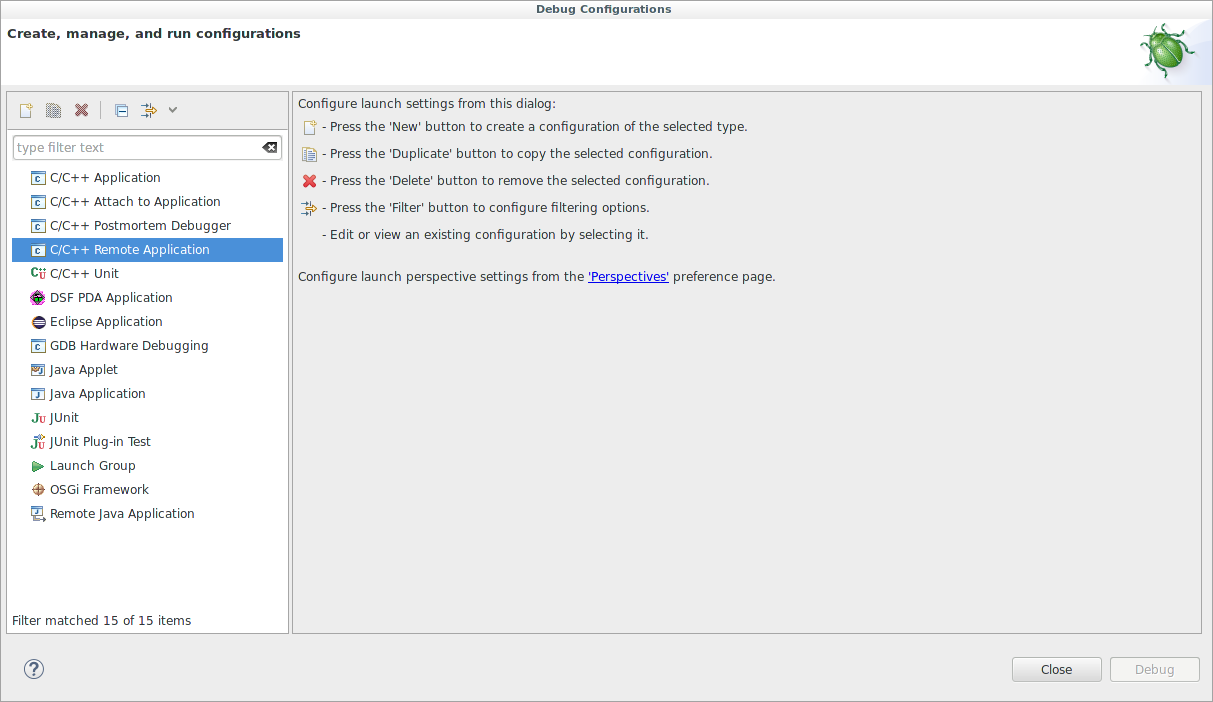Screen dimensions: 1213x702
Task: Select 'Launch Group' entry
Action: (x=92, y=466)
